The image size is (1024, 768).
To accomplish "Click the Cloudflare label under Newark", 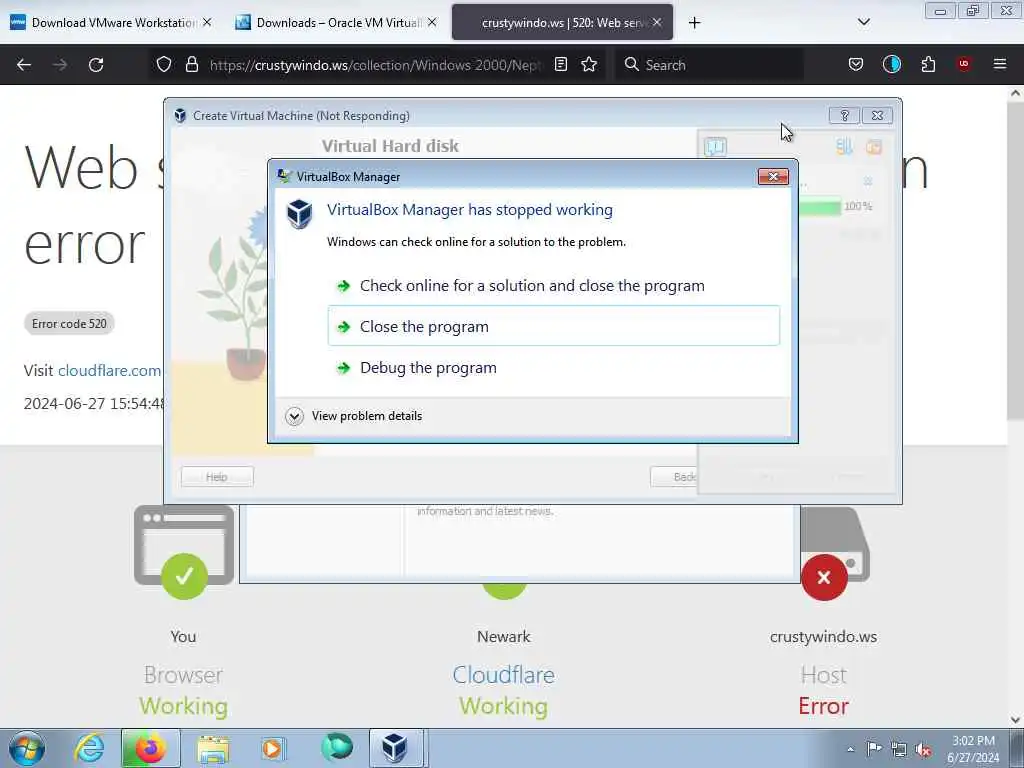I will pyautogui.click(x=504, y=675).
